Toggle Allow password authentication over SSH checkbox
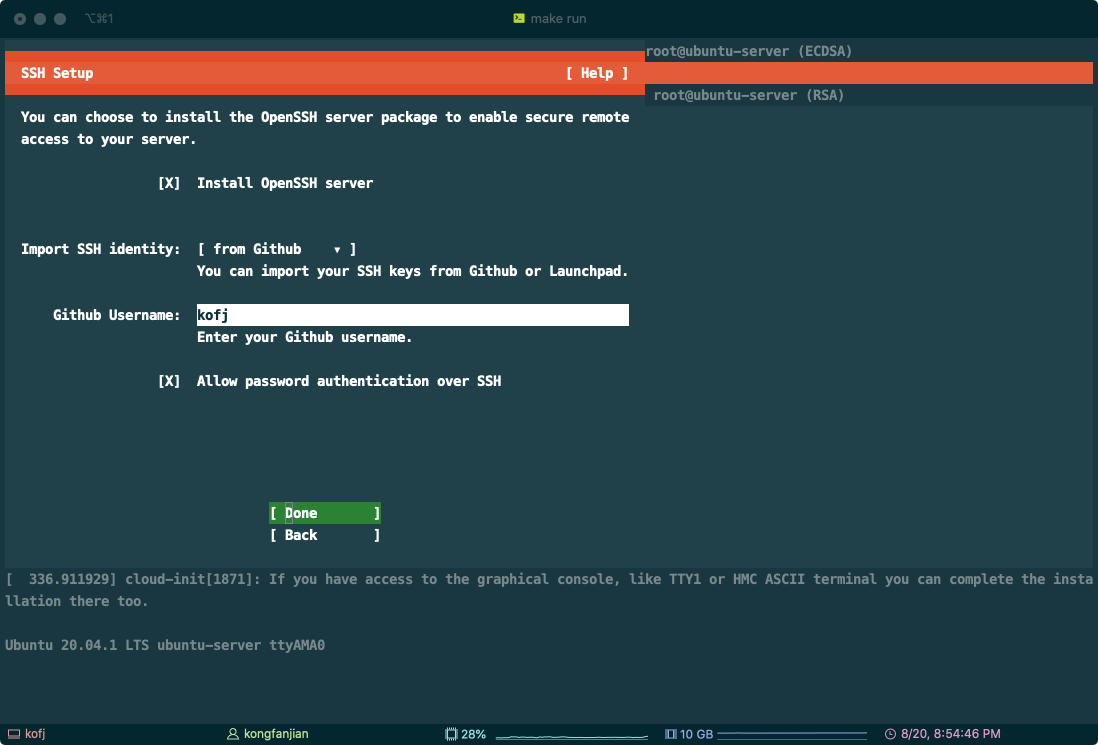The width and height of the screenshot is (1098, 745). tap(169, 381)
